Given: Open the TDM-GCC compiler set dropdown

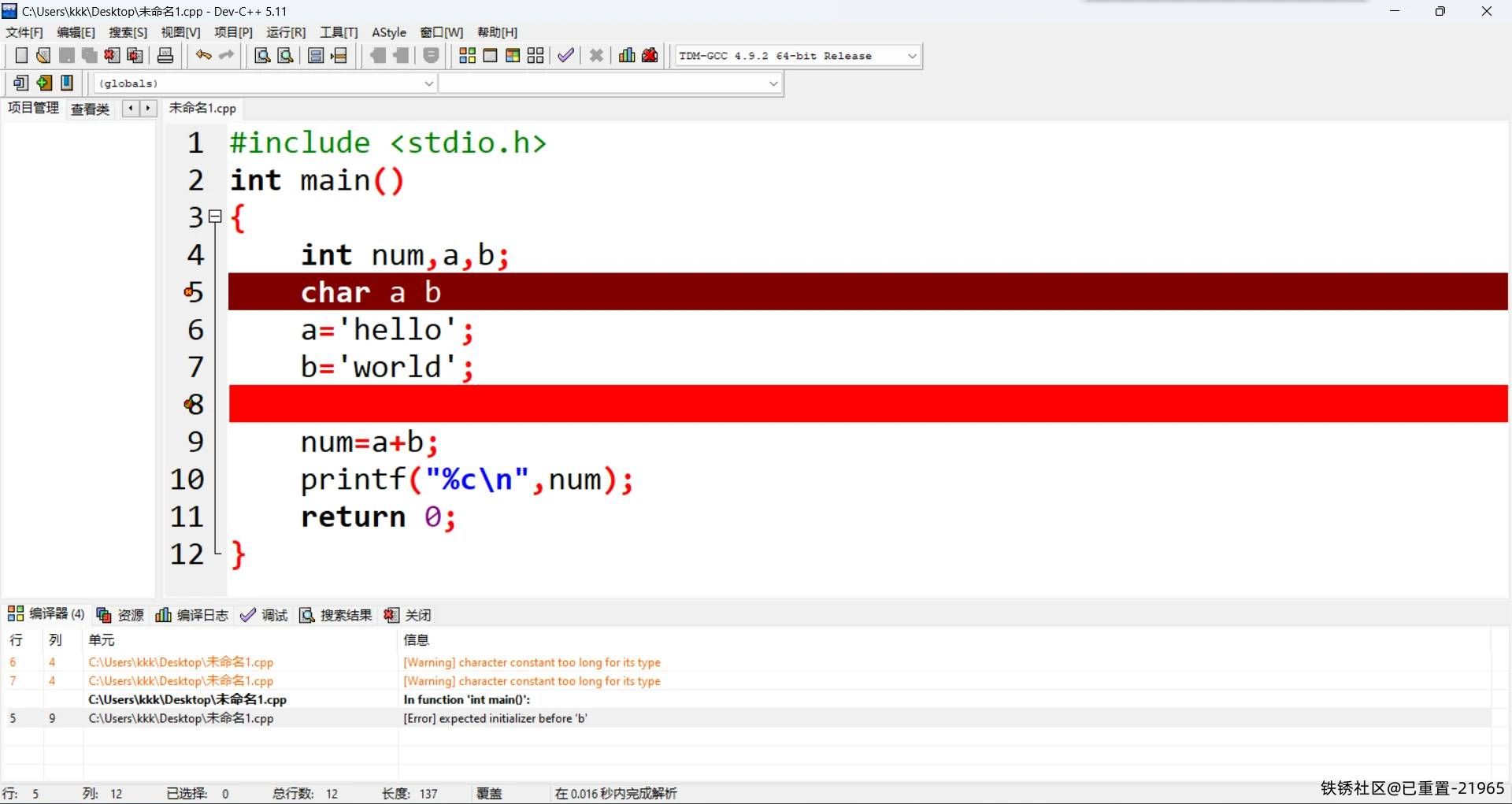Looking at the screenshot, I should [912, 56].
